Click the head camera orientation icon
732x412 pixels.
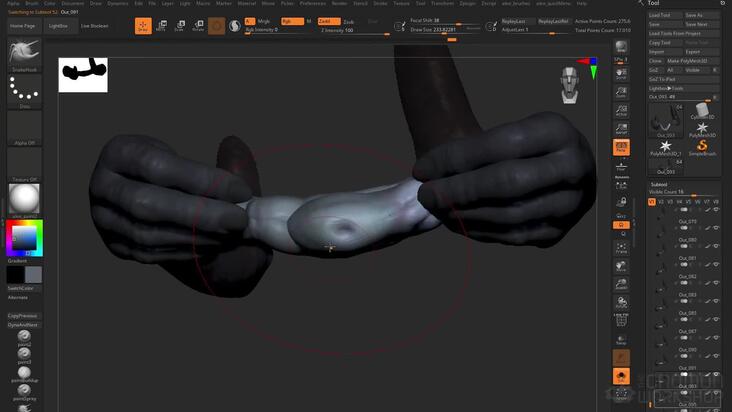tap(570, 85)
